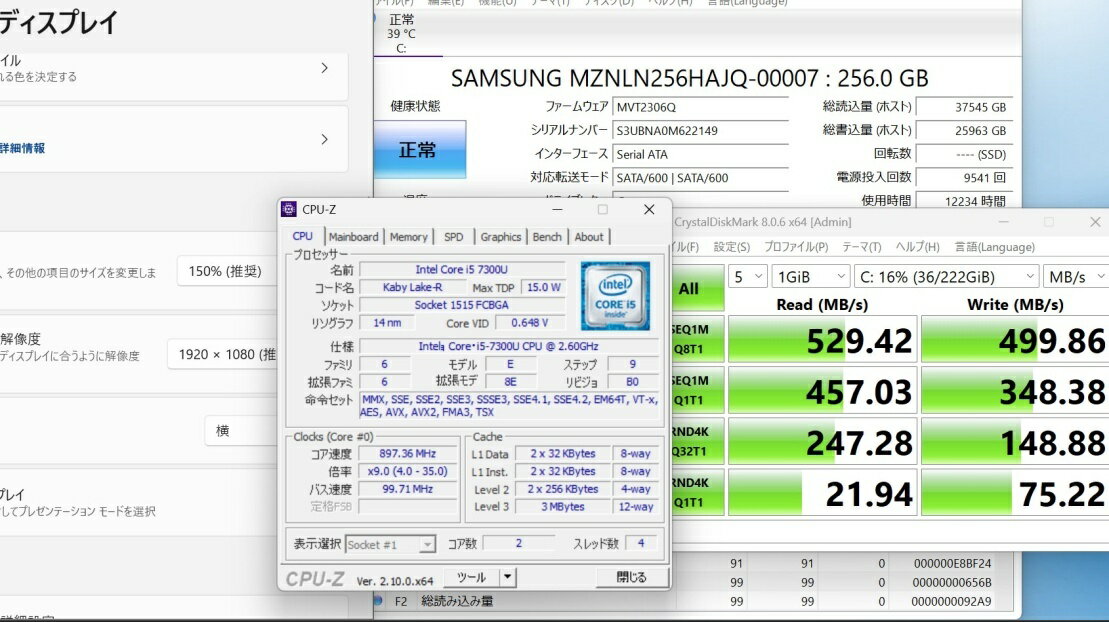The image size is (1109, 622).
Task: Expand the ツール dropdown arrow in CPU-Z
Action: point(507,577)
